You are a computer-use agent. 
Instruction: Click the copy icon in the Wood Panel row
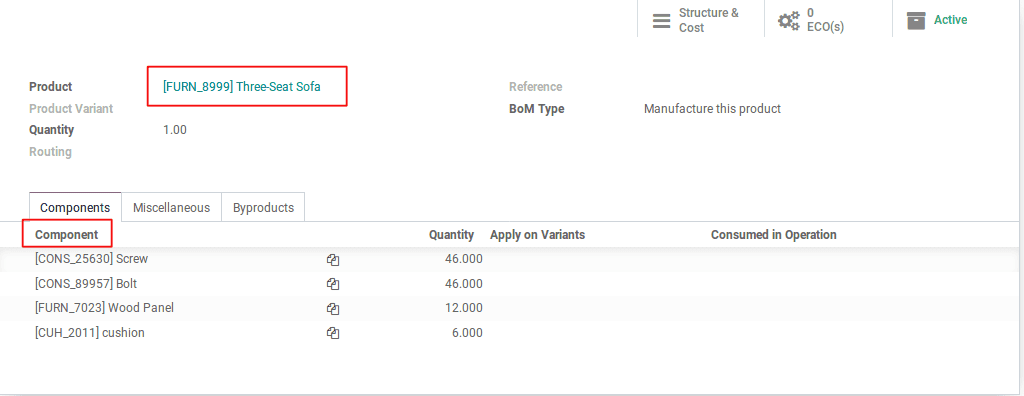[333, 308]
